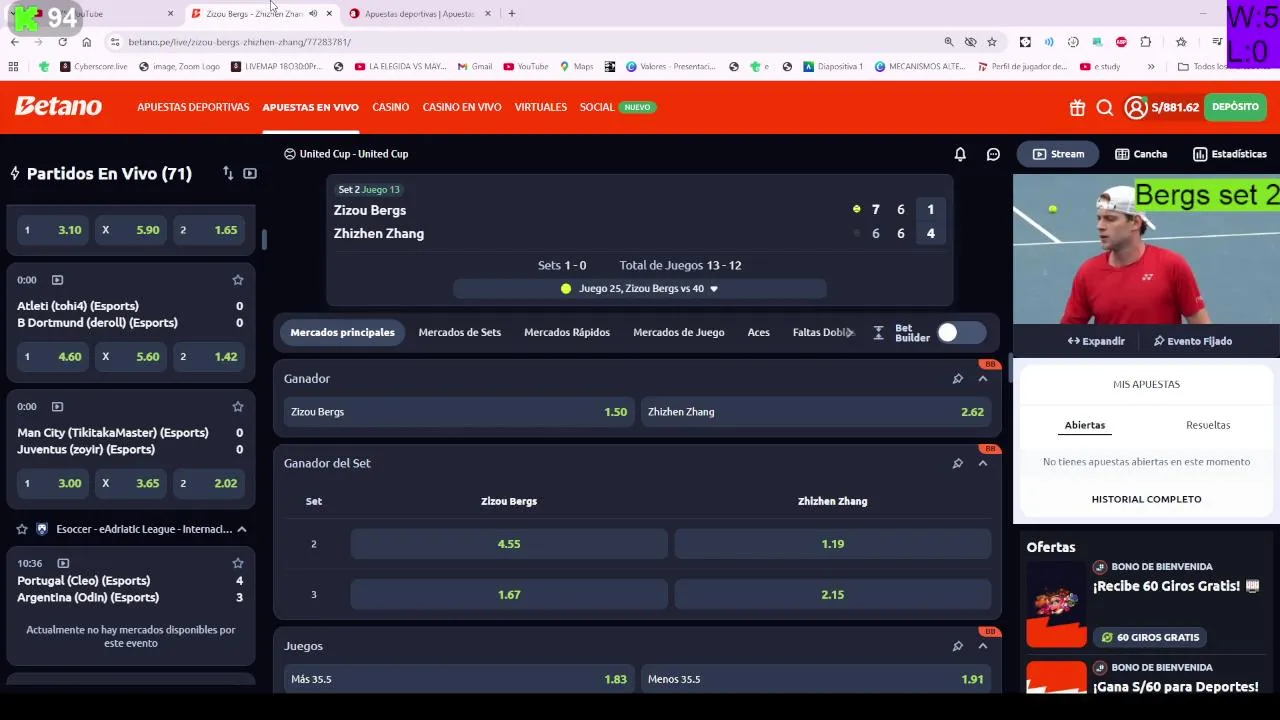This screenshot has height=720, width=1280.
Task: Open the gift promotions icon in header
Action: pyautogui.click(x=1077, y=107)
